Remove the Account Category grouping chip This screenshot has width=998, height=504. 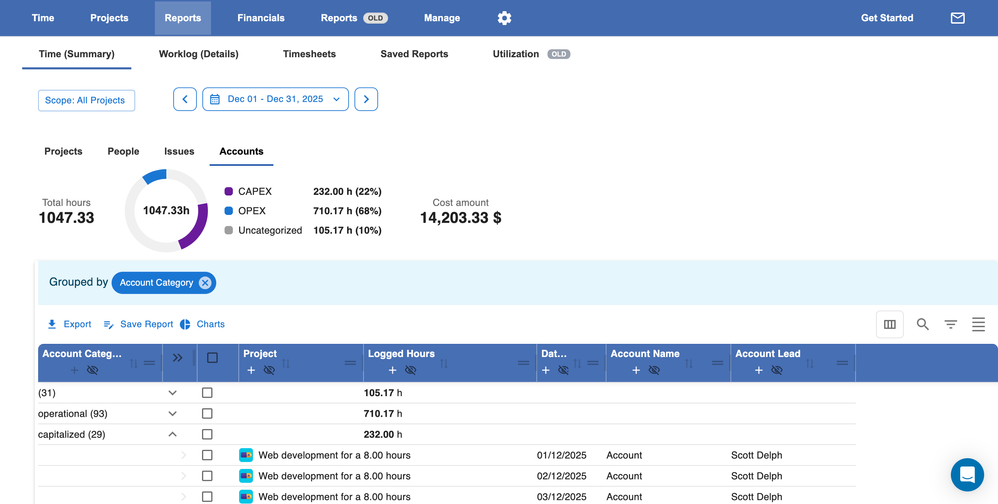point(205,283)
